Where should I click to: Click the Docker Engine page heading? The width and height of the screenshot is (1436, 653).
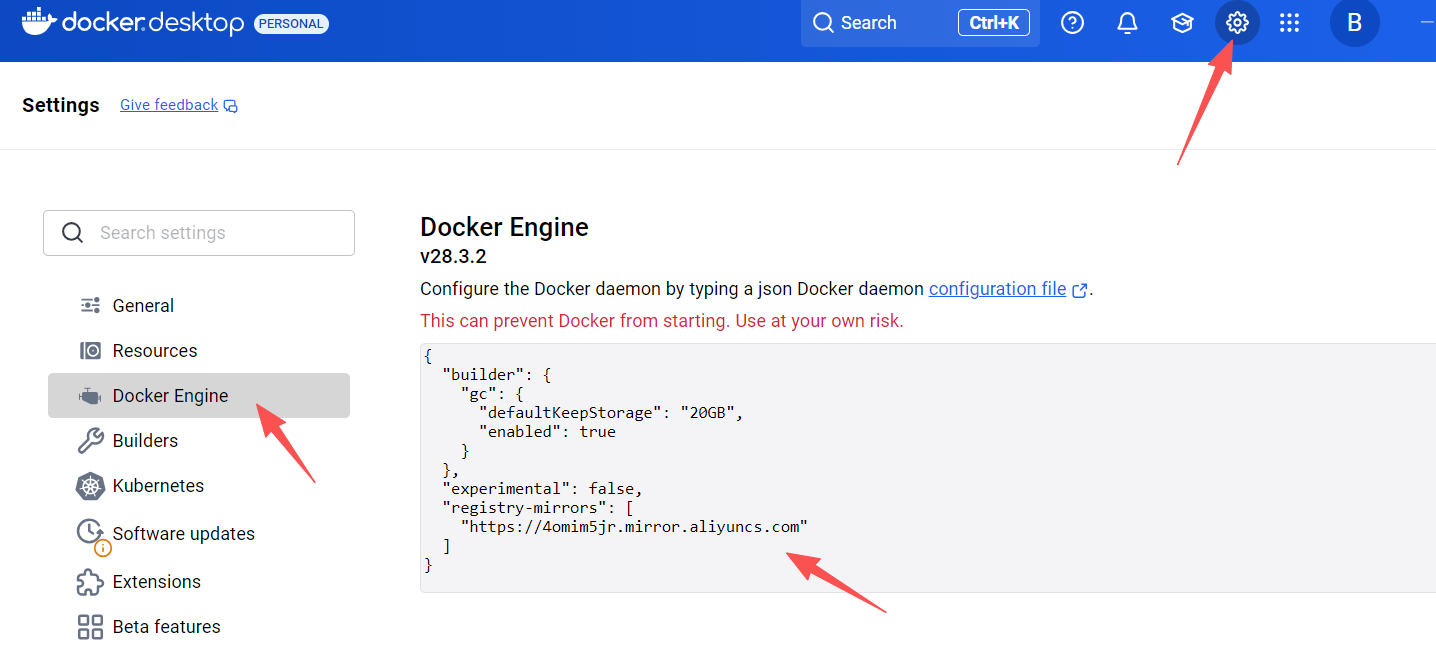pyautogui.click(x=504, y=227)
